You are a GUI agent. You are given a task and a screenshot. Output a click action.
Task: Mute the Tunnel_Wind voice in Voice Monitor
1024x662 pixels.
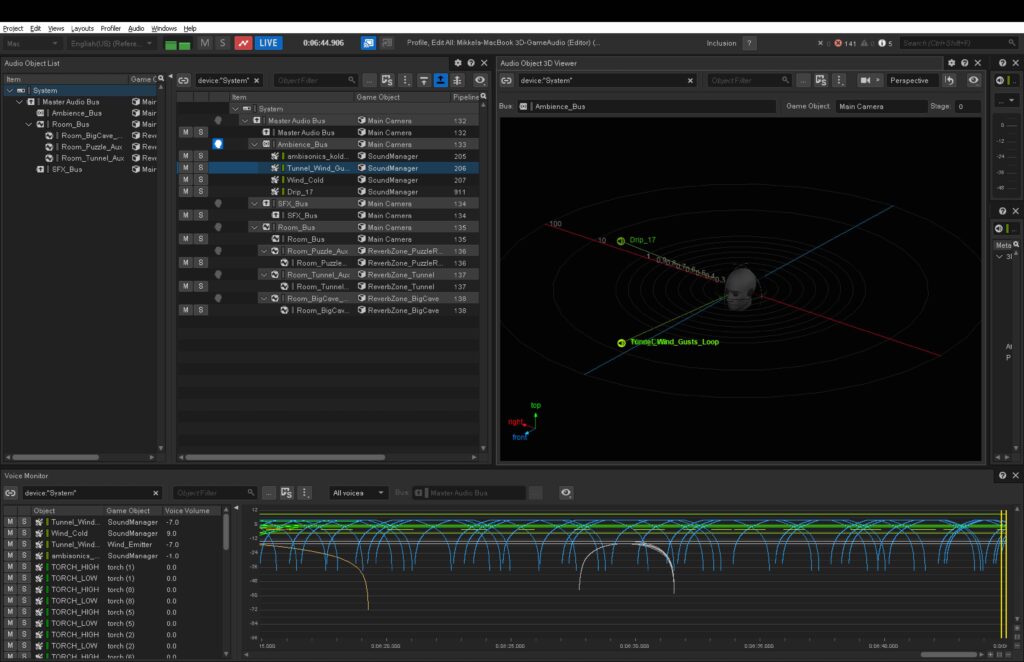pyautogui.click(x=11, y=521)
